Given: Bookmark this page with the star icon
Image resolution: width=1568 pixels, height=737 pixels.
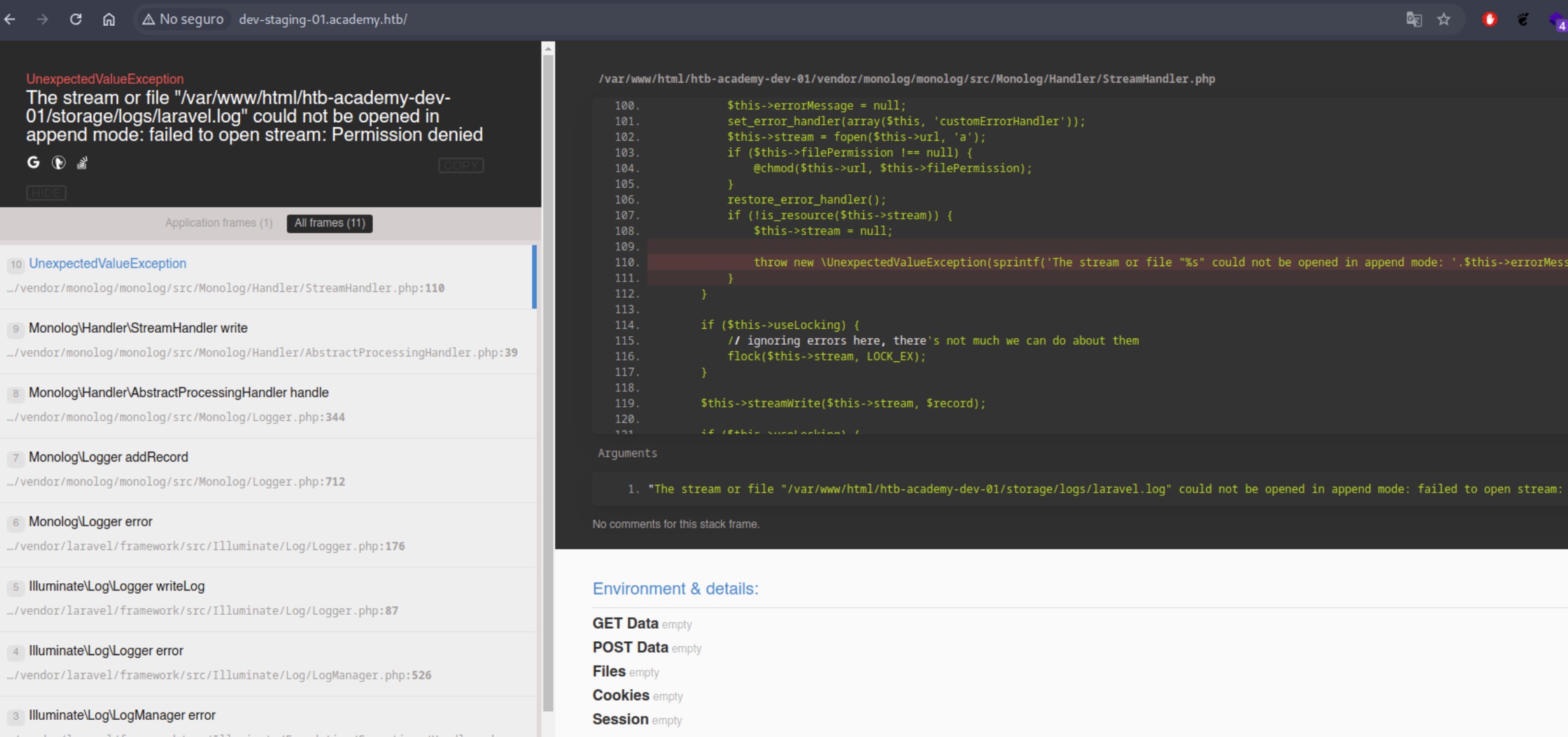Looking at the screenshot, I should [x=1444, y=19].
